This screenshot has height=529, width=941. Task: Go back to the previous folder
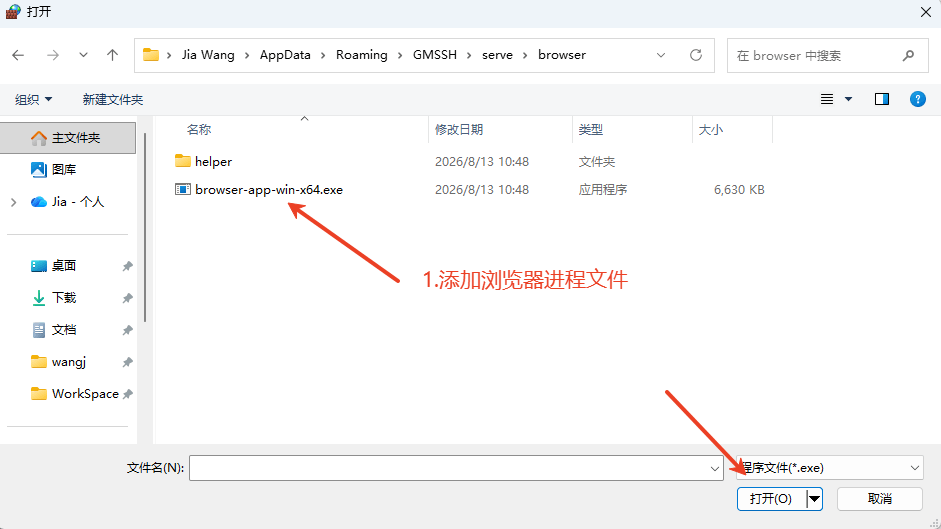(x=18, y=55)
